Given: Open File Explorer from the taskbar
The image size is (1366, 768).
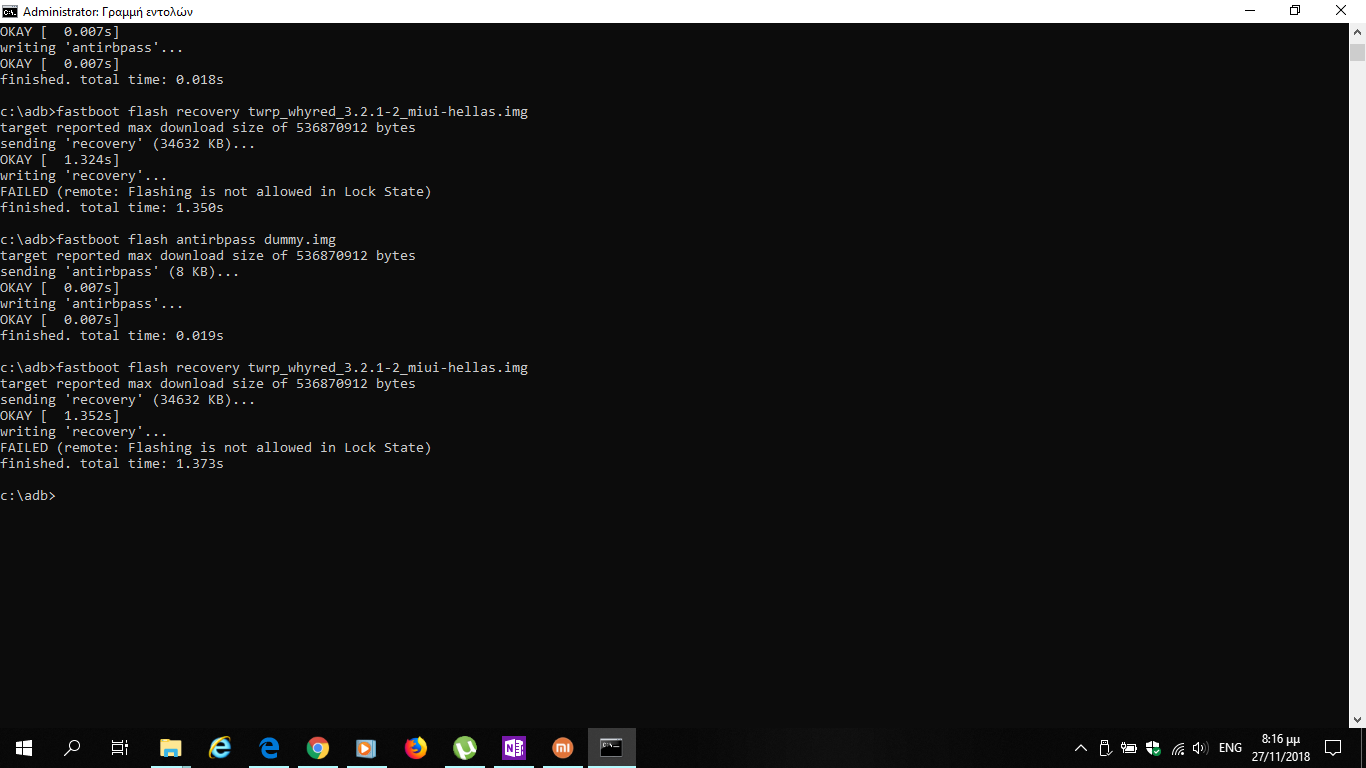Looking at the screenshot, I should [x=171, y=747].
